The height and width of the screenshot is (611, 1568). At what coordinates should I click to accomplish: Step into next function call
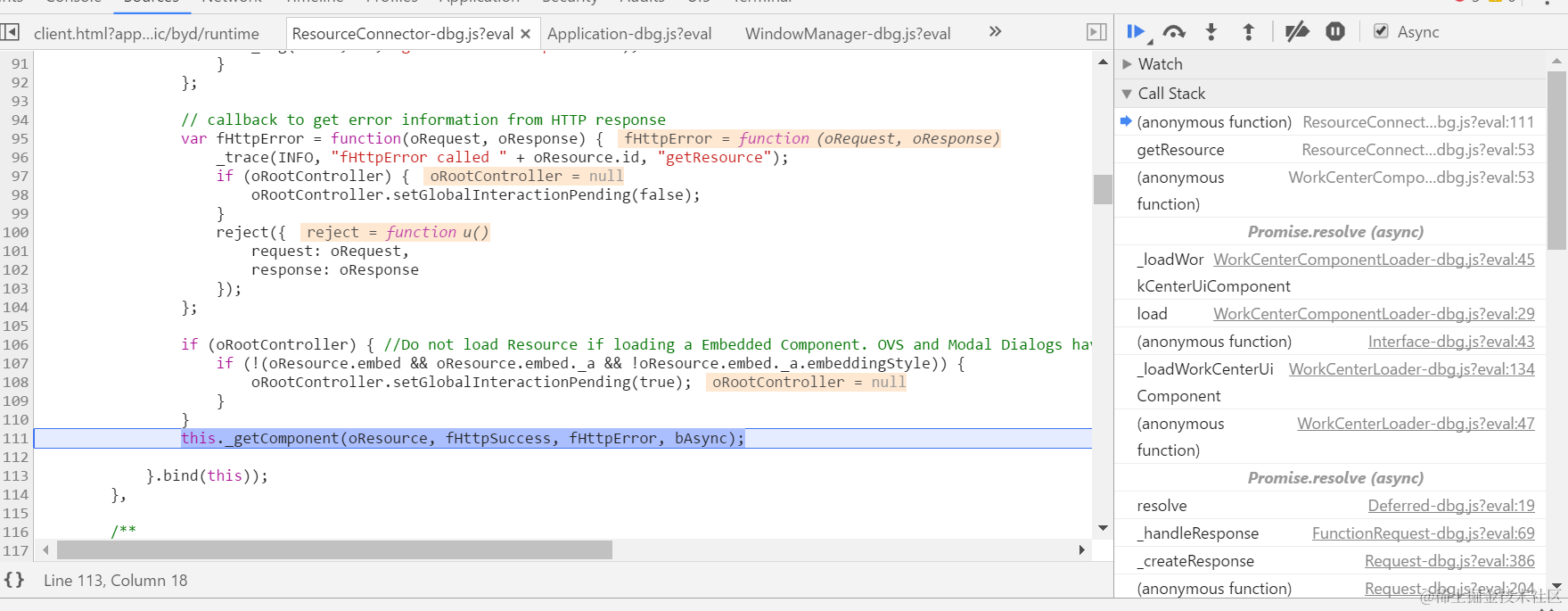point(1211,32)
